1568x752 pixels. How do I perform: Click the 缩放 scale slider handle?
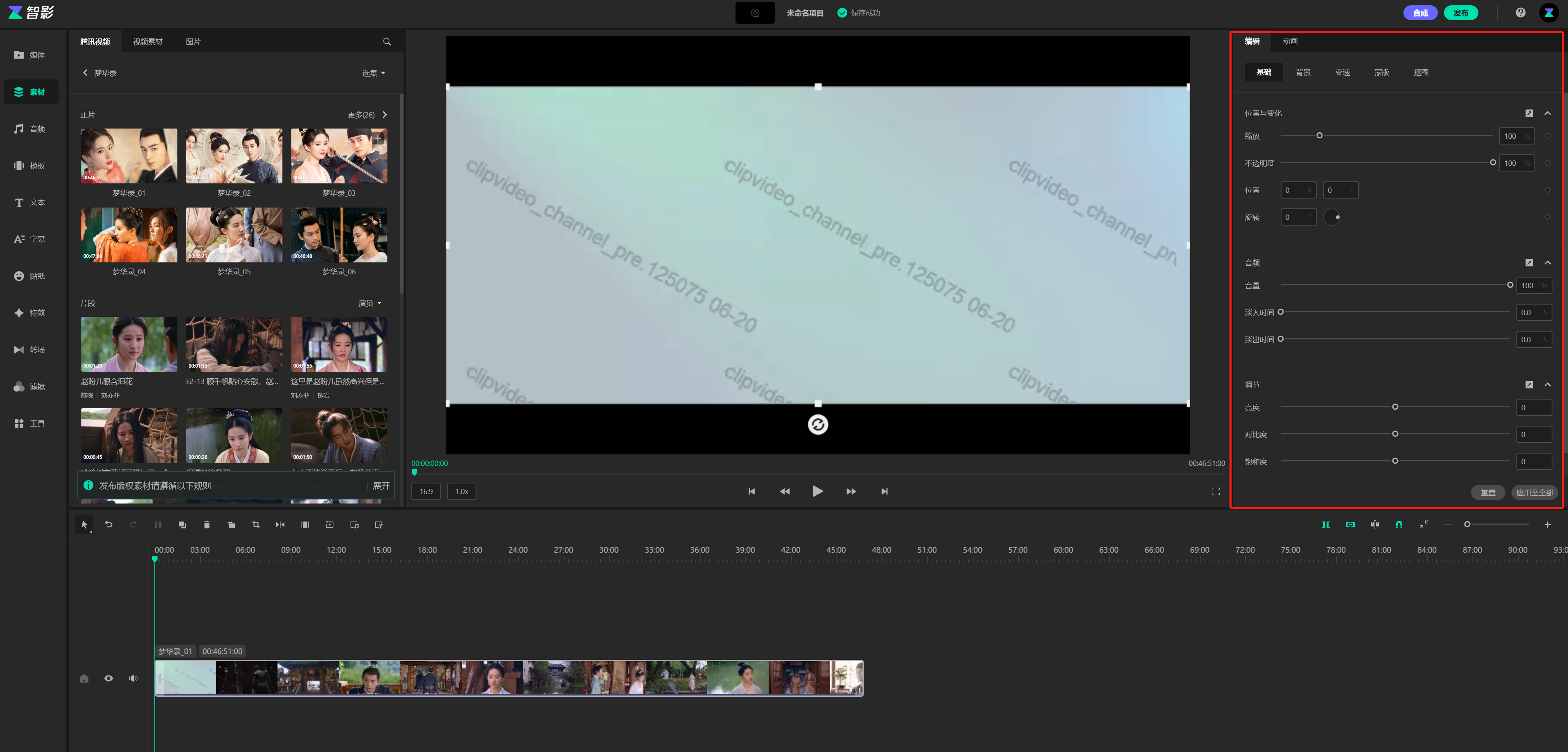tap(1319, 135)
